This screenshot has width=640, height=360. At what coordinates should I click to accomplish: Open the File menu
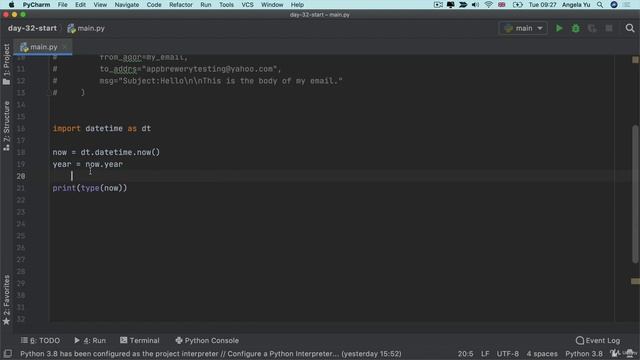[x=62, y=5]
